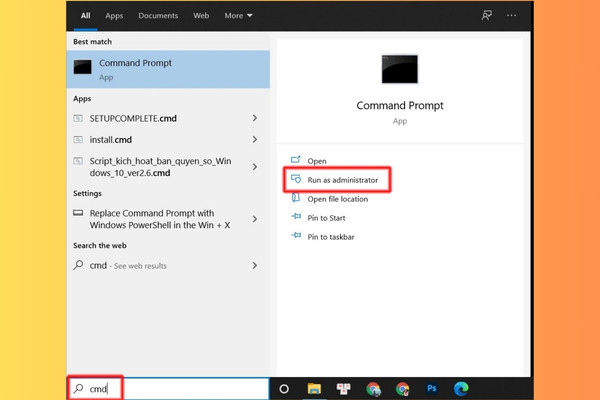Choose Pin to Start
The width and height of the screenshot is (600, 400).
(326, 218)
